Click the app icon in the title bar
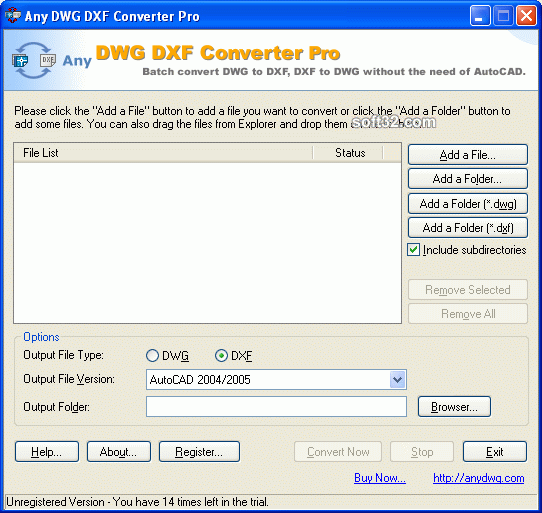Image resolution: width=542 pixels, height=513 pixels. (x=13, y=16)
